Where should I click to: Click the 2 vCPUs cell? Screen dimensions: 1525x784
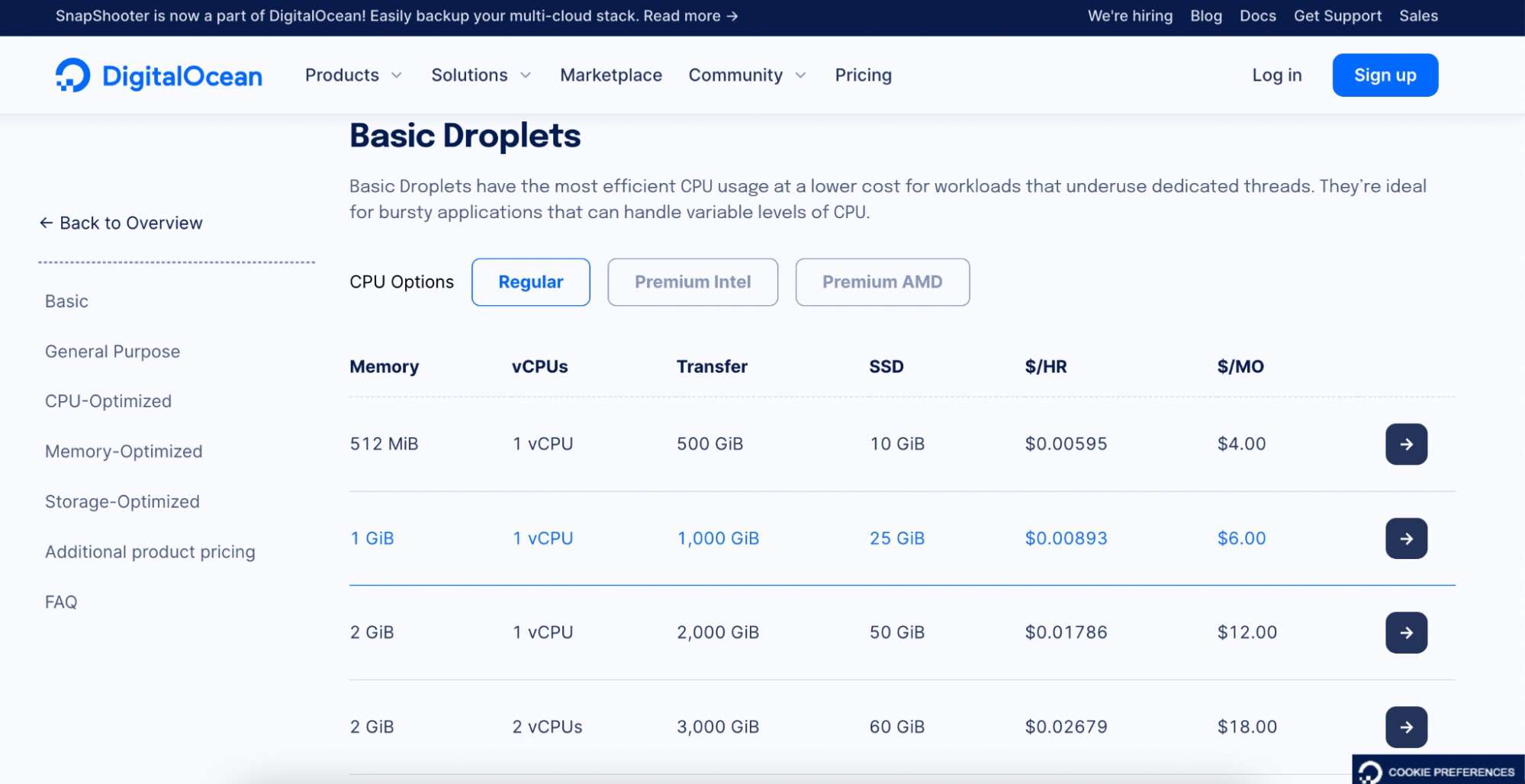point(547,727)
